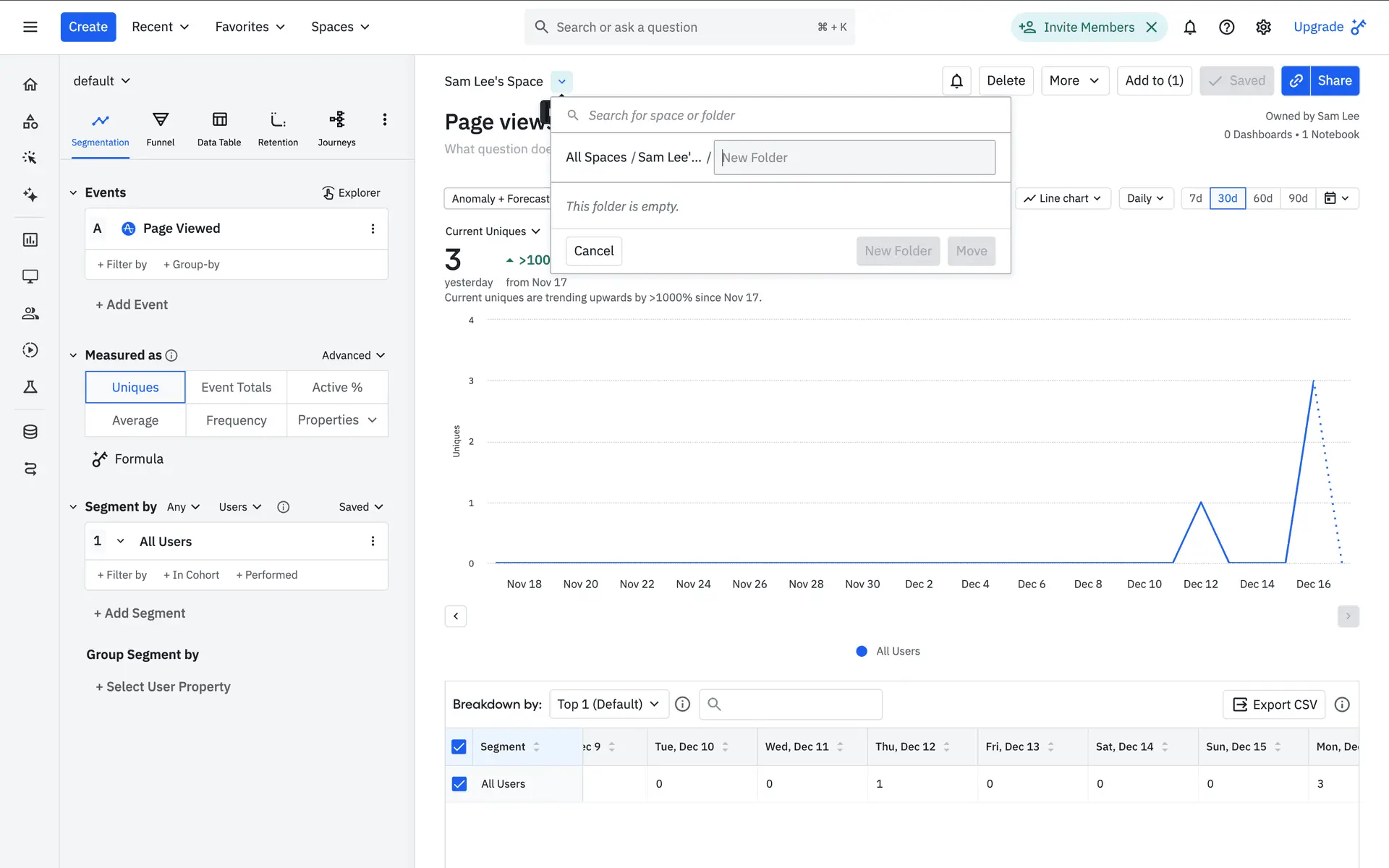This screenshot has width=1389, height=868.
Task: Select the Event Totals measurement option
Action: tap(236, 387)
